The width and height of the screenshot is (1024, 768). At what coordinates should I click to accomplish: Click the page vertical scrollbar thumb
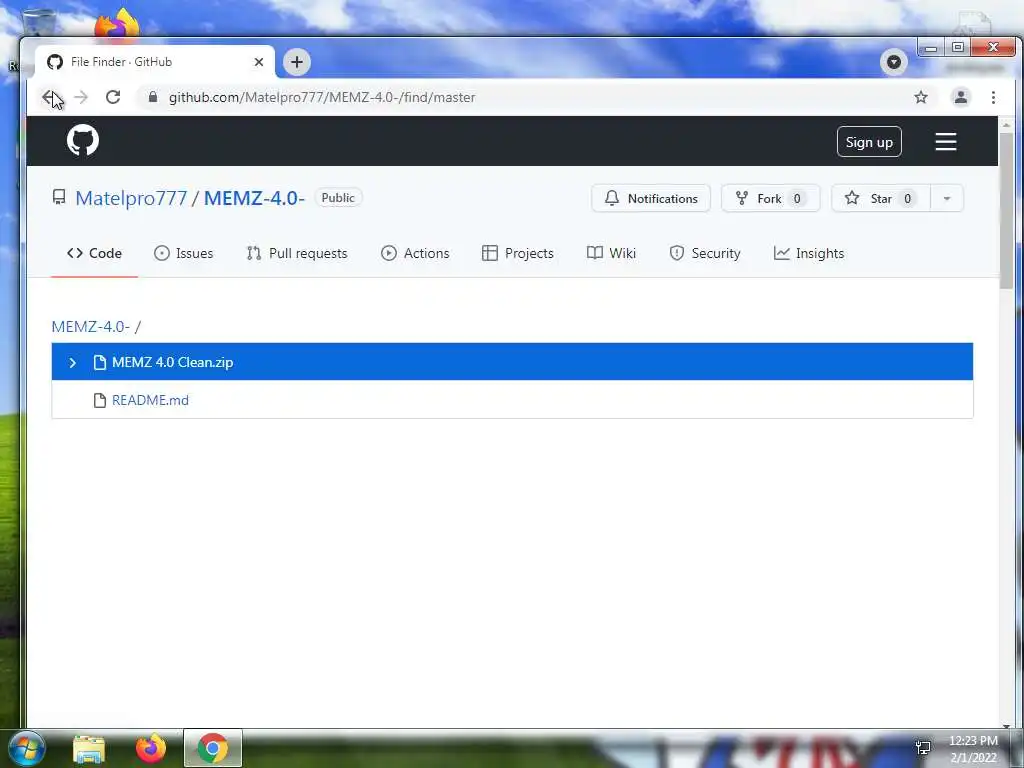1006,210
